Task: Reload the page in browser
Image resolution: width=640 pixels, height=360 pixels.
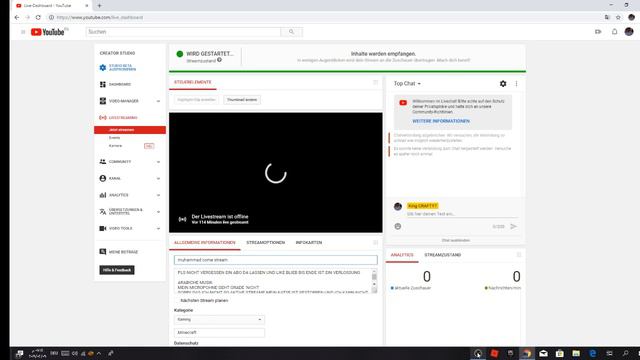Action: (x=38, y=18)
